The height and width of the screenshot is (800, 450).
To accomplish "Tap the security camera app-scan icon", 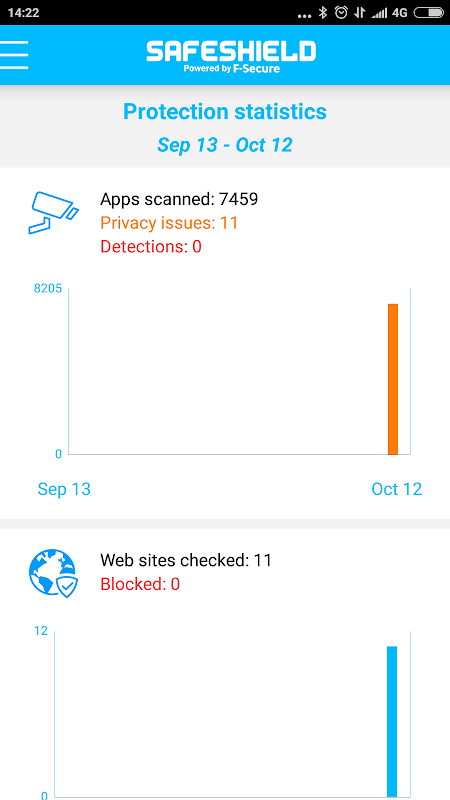I will tap(53, 213).
